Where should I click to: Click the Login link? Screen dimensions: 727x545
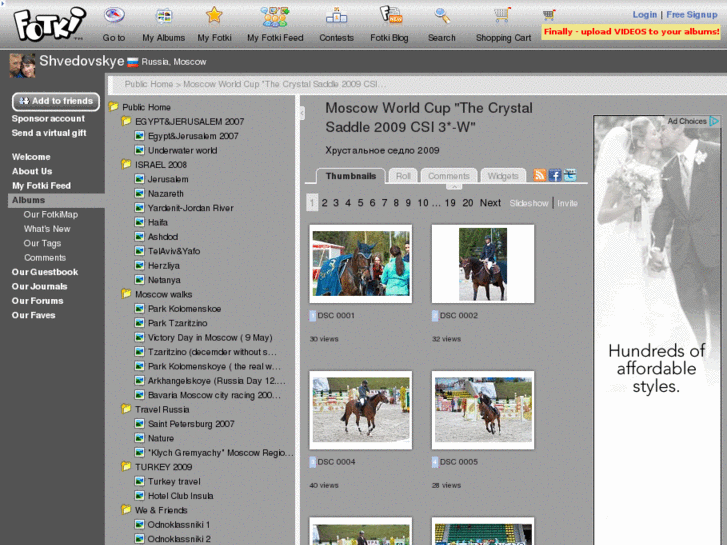tap(644, 14)
